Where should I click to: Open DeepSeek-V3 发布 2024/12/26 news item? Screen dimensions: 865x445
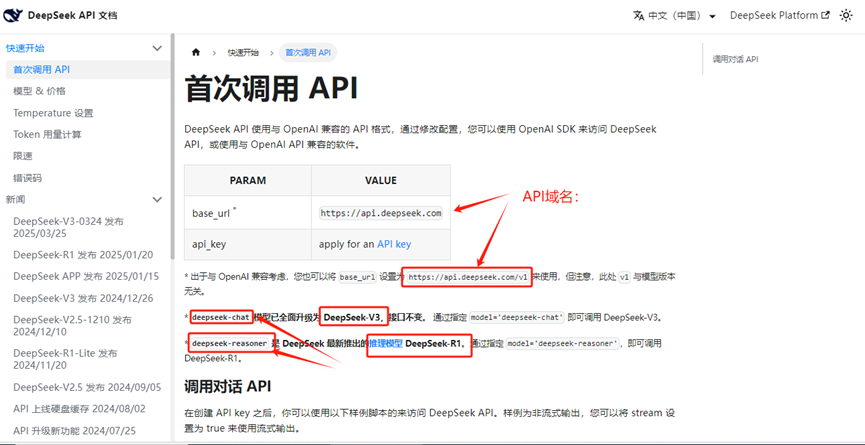(x=83, y=298)
